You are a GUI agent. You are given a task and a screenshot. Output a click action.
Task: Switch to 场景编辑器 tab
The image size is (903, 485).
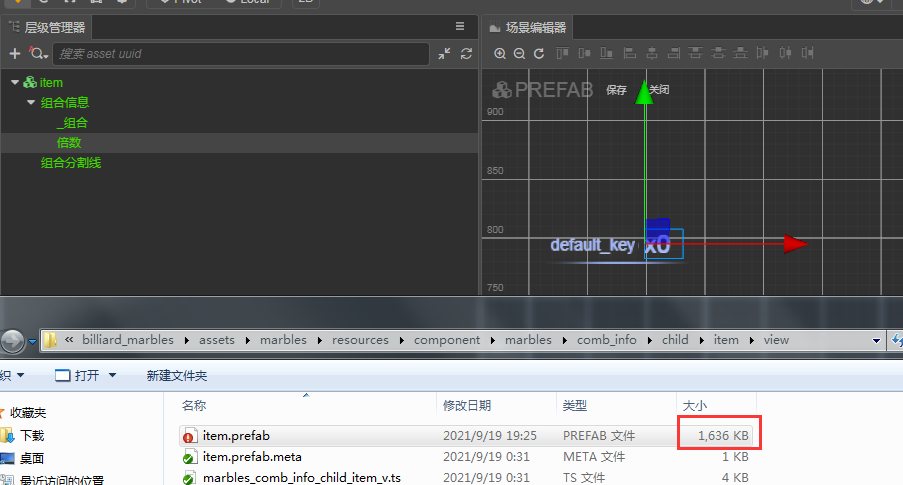pos(528,27)
